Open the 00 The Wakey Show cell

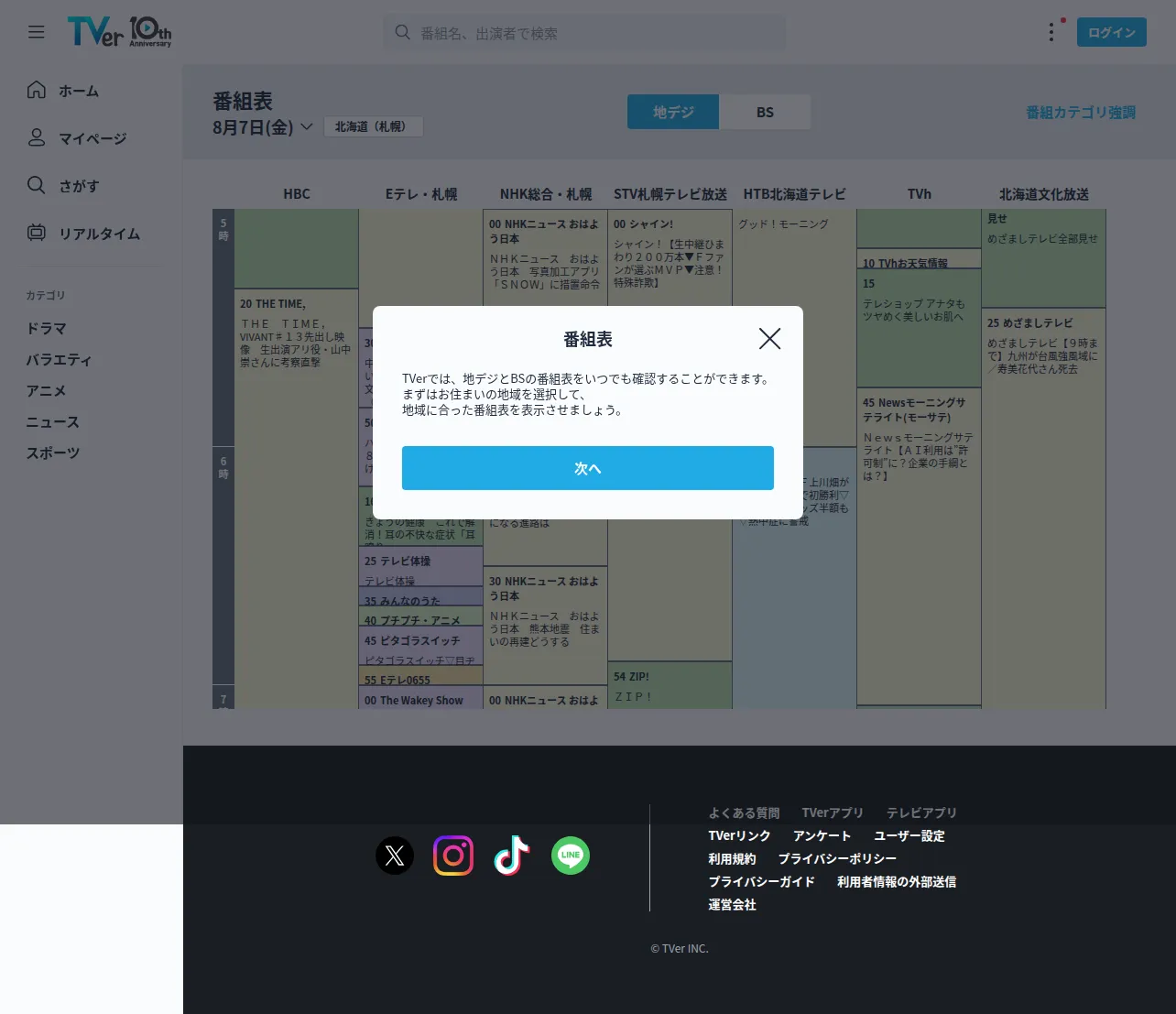click(x=420, y=697)
